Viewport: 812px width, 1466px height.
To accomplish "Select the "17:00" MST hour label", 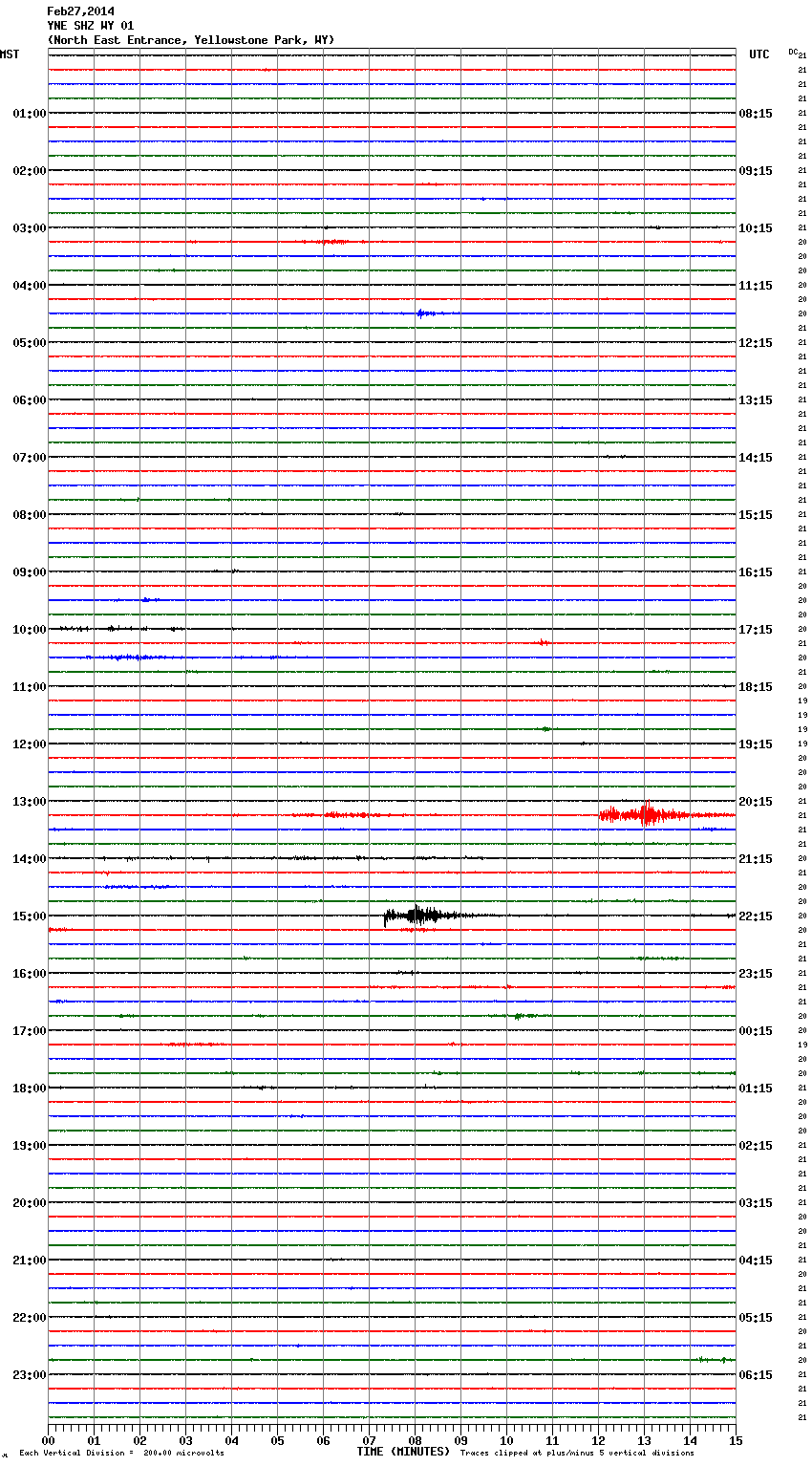I will [30, 1031].
